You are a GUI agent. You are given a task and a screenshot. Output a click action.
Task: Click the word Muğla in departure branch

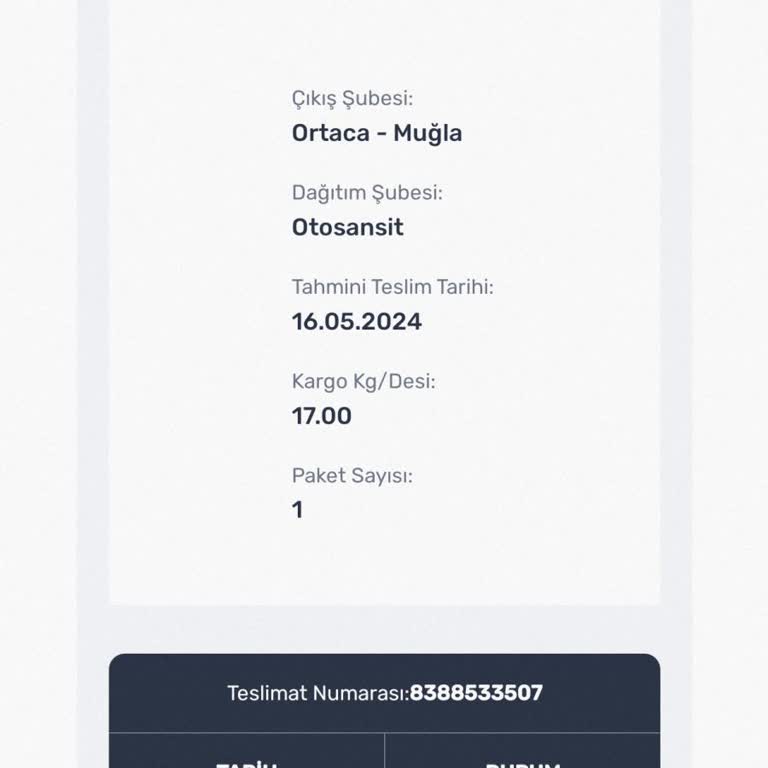428,134
